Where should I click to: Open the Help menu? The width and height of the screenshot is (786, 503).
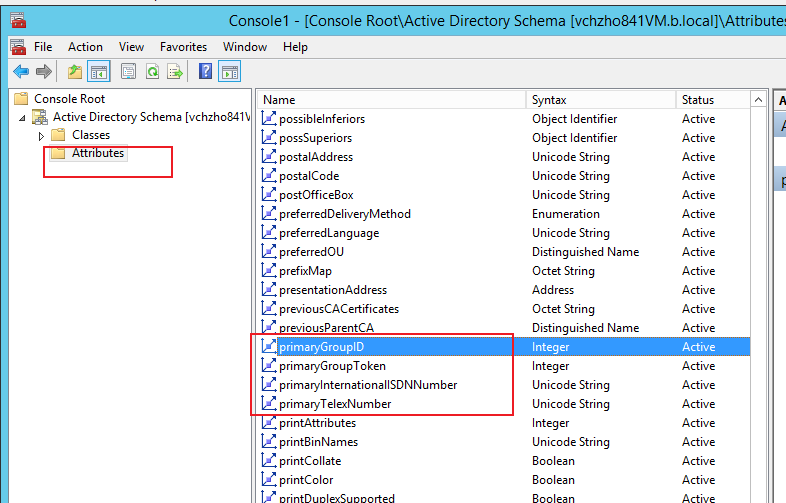point(295,47)
